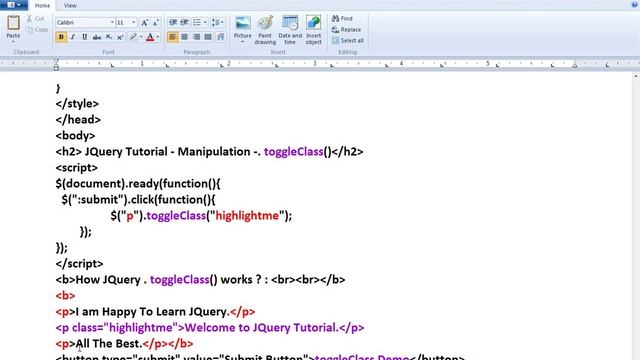Click the Paste clipboard icon

point(13,23)
